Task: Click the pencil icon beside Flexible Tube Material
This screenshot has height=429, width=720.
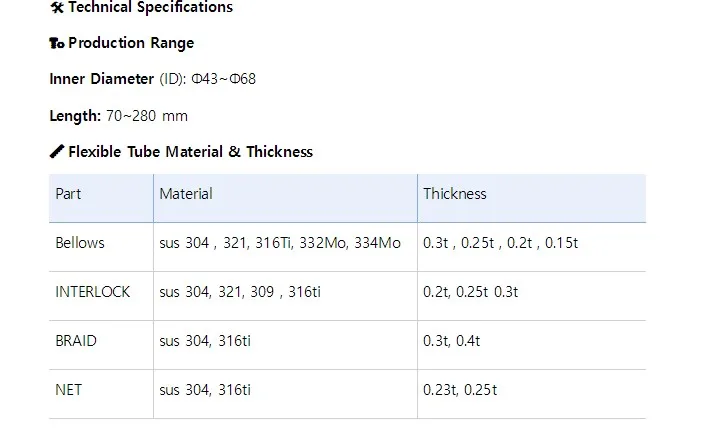Action: 56,152
